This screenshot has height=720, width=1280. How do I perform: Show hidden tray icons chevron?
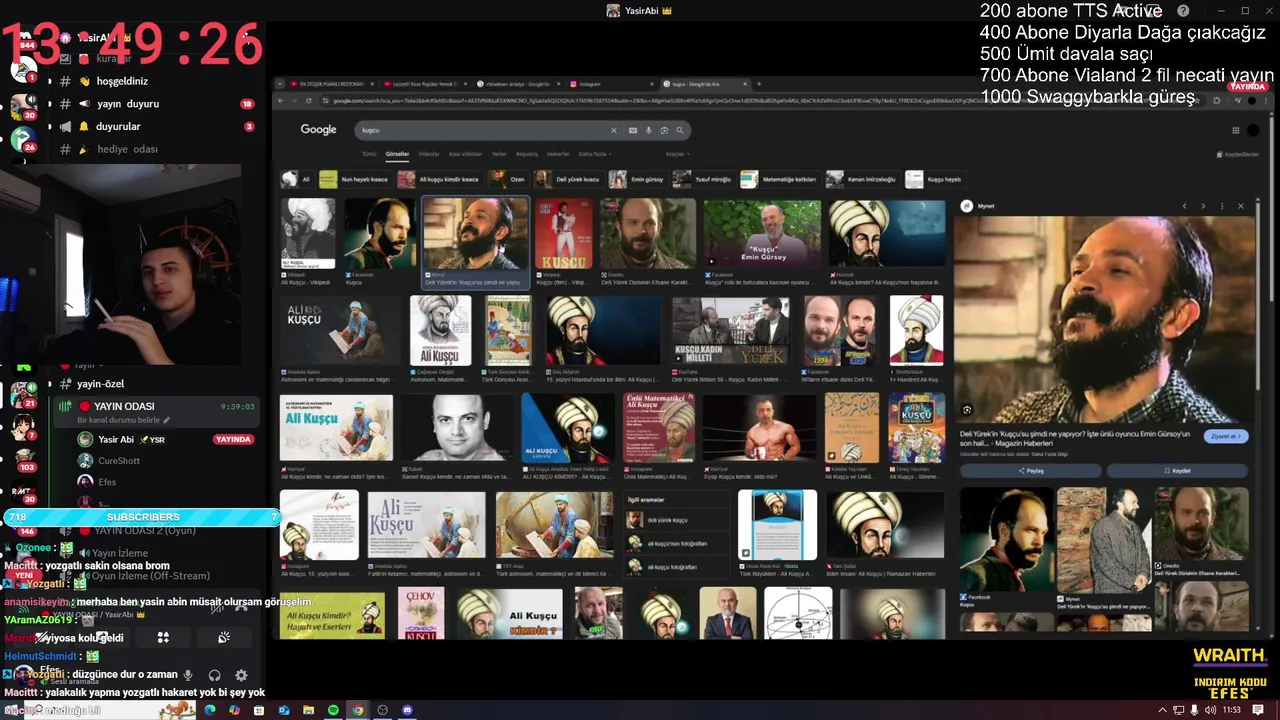pyautogui.click(x=1162, y=710)
